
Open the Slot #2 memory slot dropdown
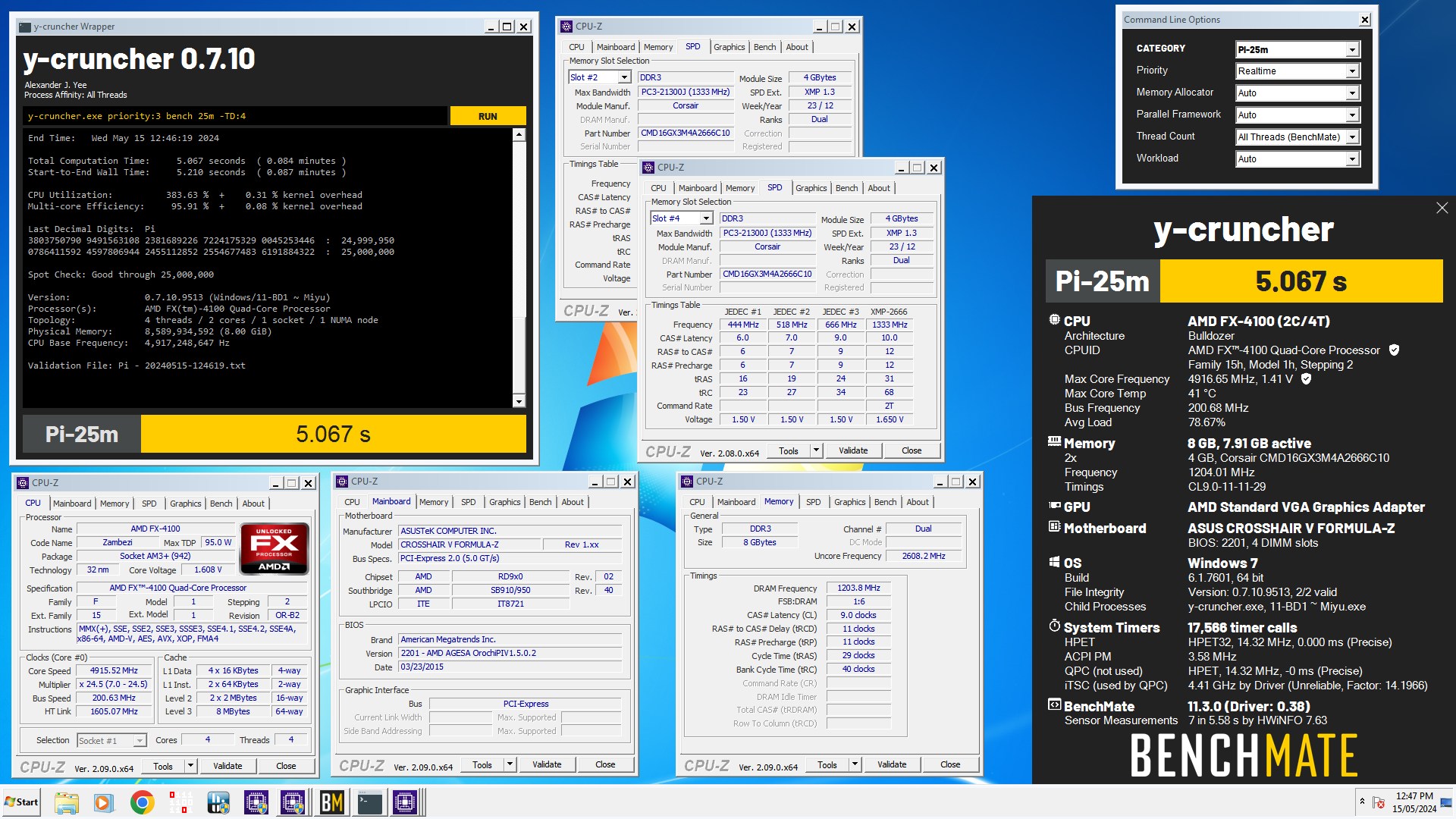[x=624, y=77]
